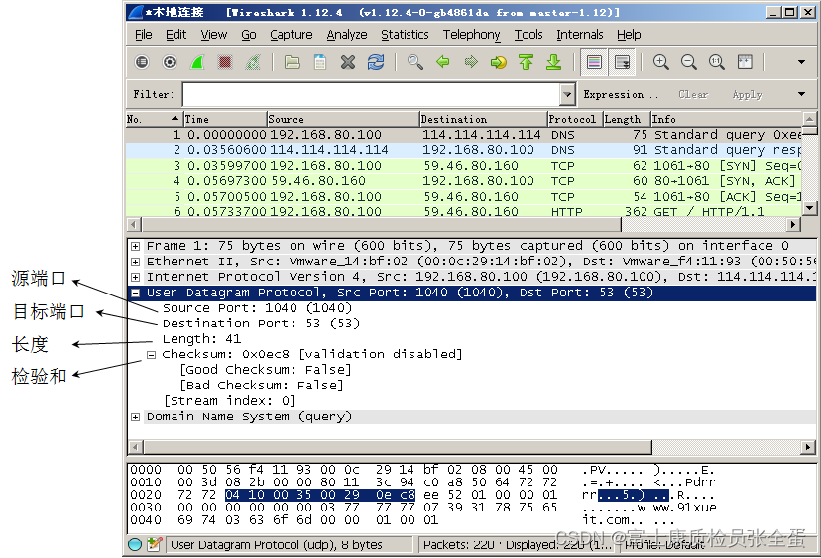
Task: Open the Filter history dropdown arrow
Action: 567,95
